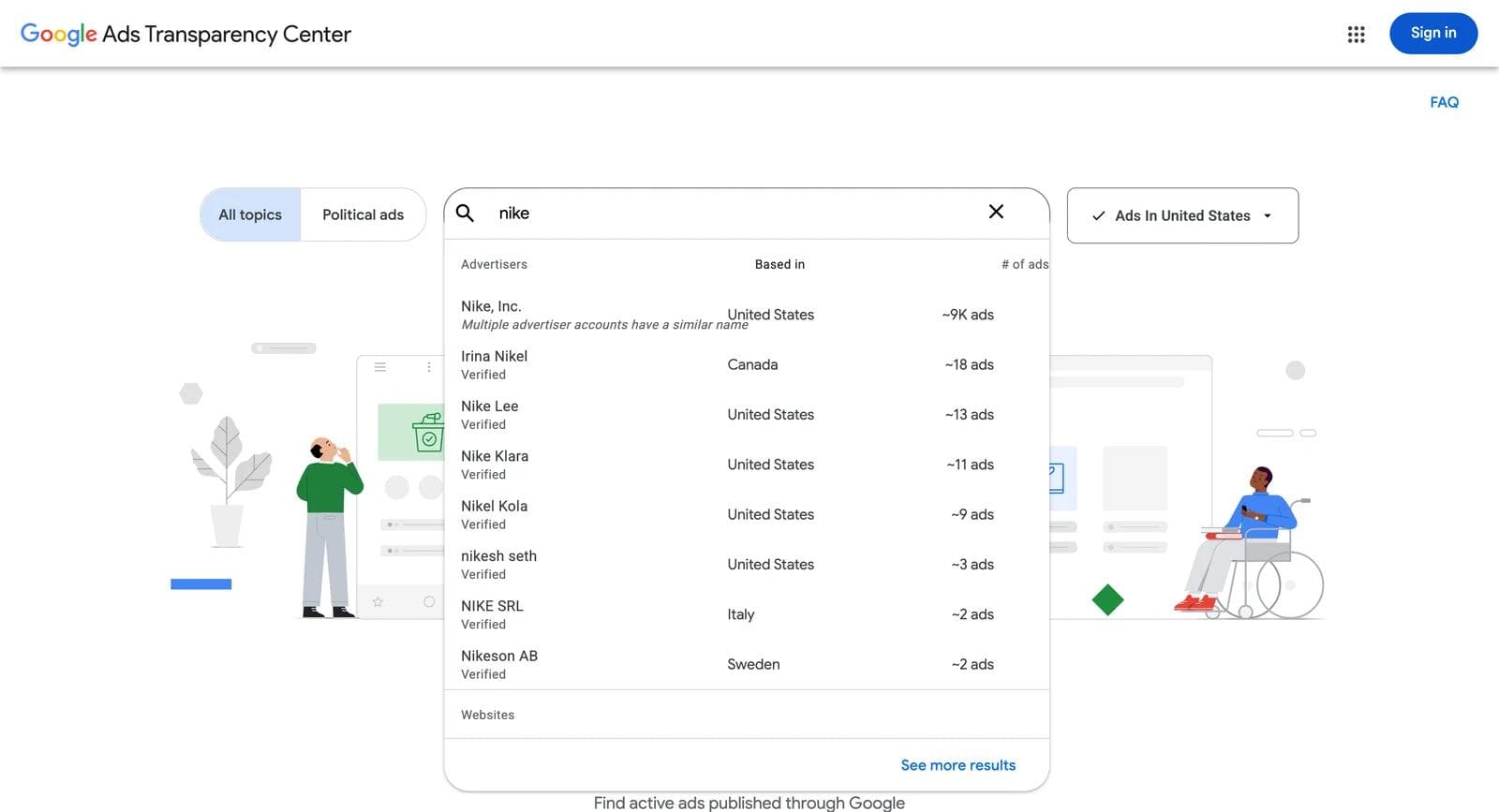Click the Advertisers column header
The height and width of the screenshot is (812, 1499).
tap(494, 264)
